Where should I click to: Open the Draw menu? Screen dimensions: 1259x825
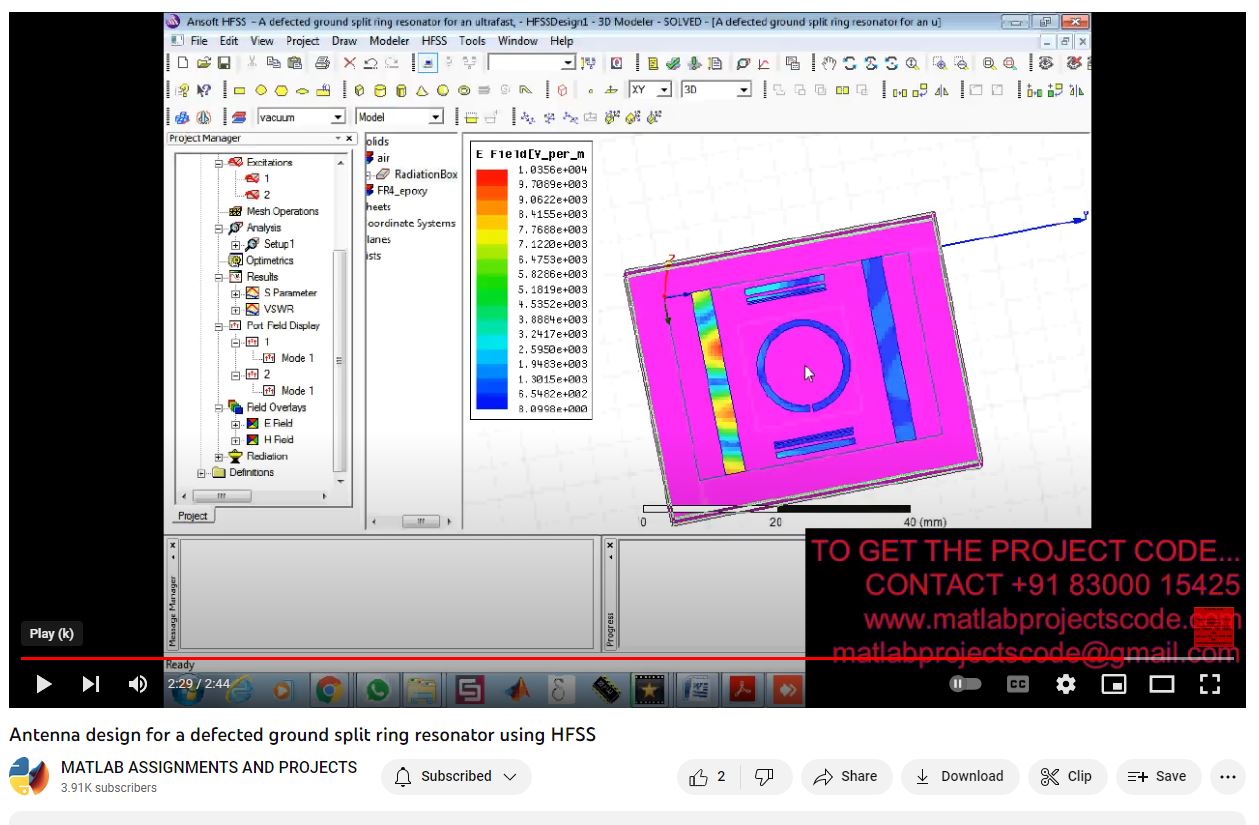[x=344, y=41]
